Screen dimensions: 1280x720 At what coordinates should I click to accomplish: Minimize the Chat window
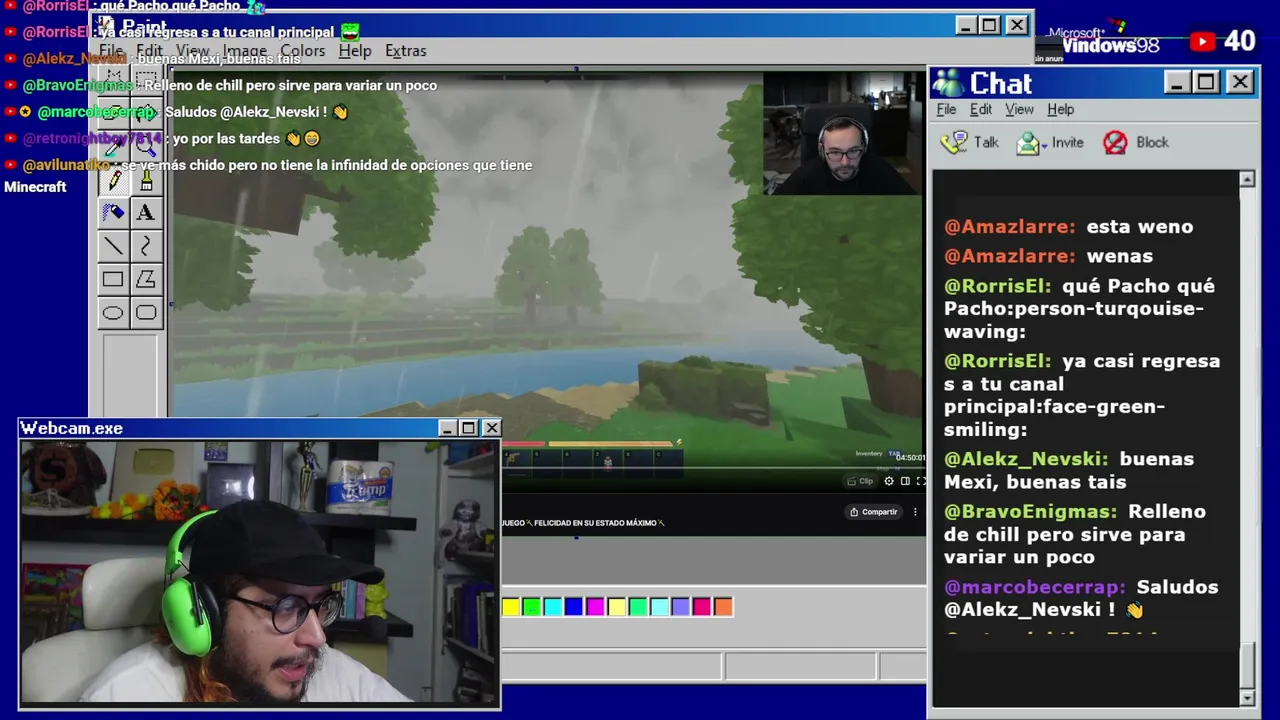tap(1178, 82)
